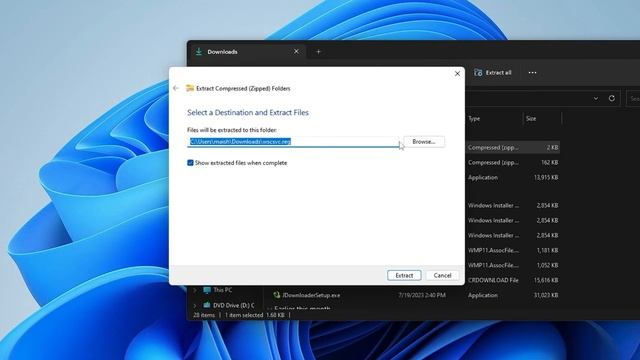Select the WMP11.AssocFile row sized 1,181 KB

tap(513, 250)
